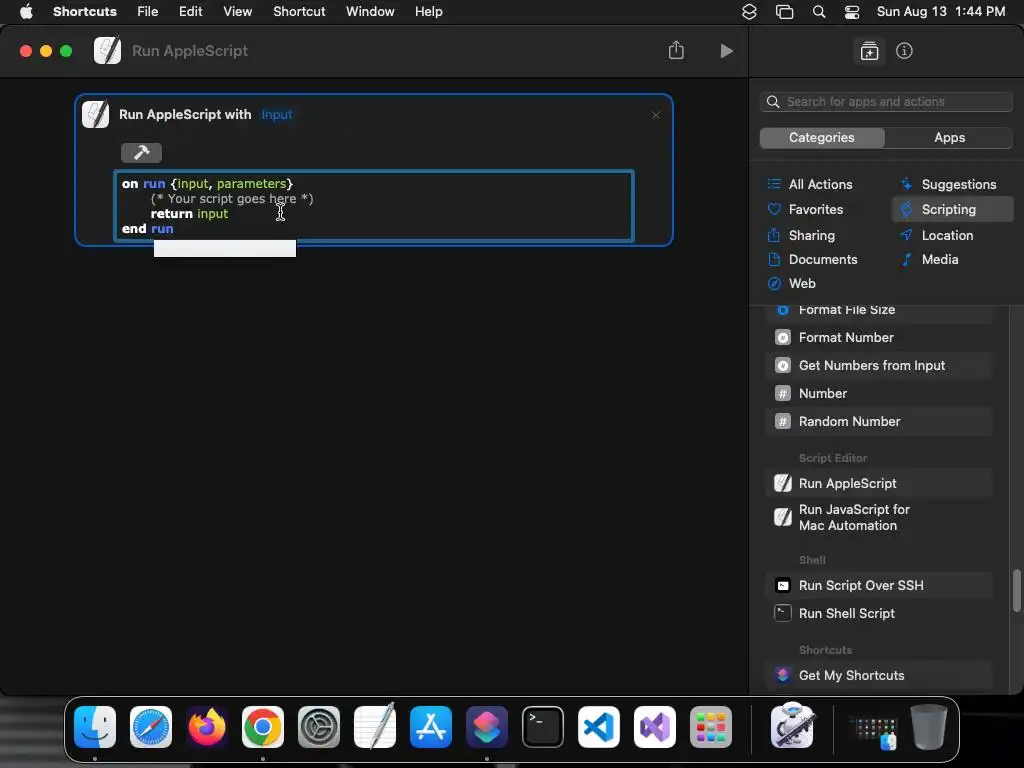The width and height of the screenshot is (1024, 768).
Task: Open the Shortcut menu
Action: tap(299, 12)
